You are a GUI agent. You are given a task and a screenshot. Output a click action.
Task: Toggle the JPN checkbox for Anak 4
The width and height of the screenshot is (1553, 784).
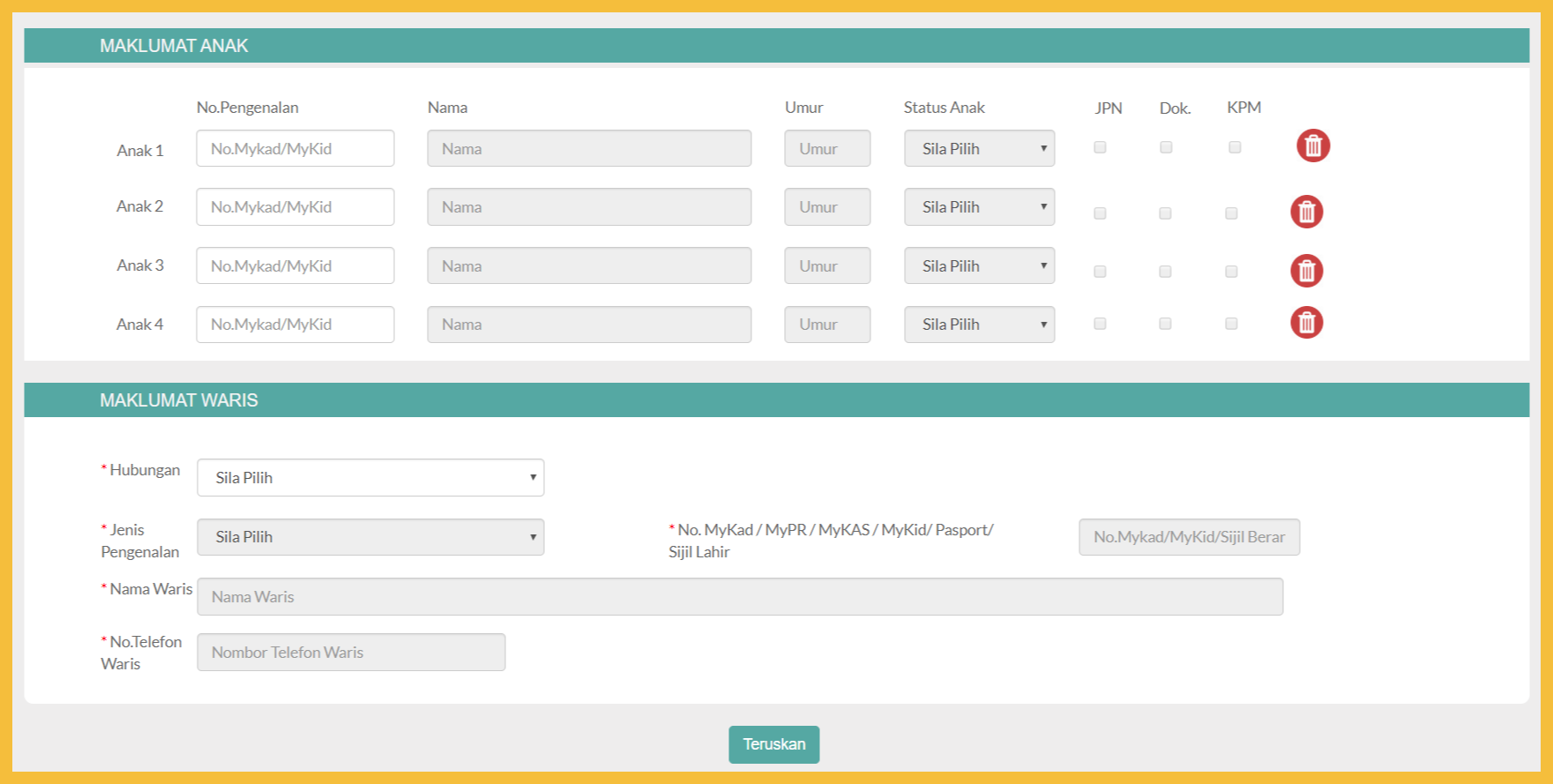pos(1100,324)
